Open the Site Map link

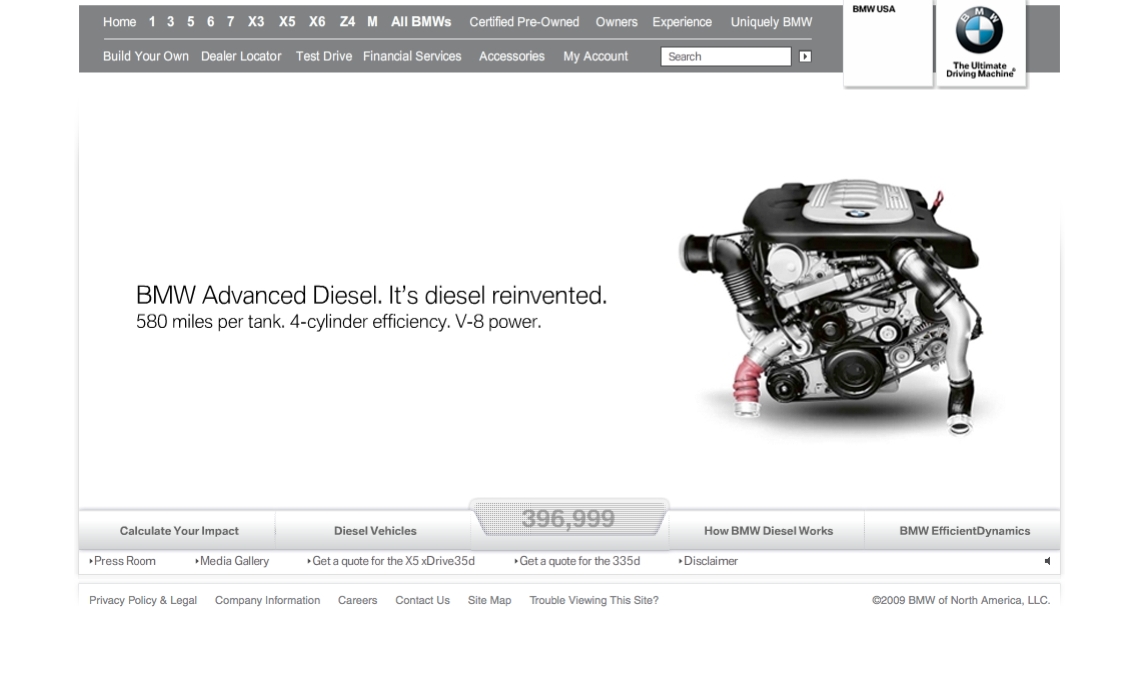[x=489, y=600]
